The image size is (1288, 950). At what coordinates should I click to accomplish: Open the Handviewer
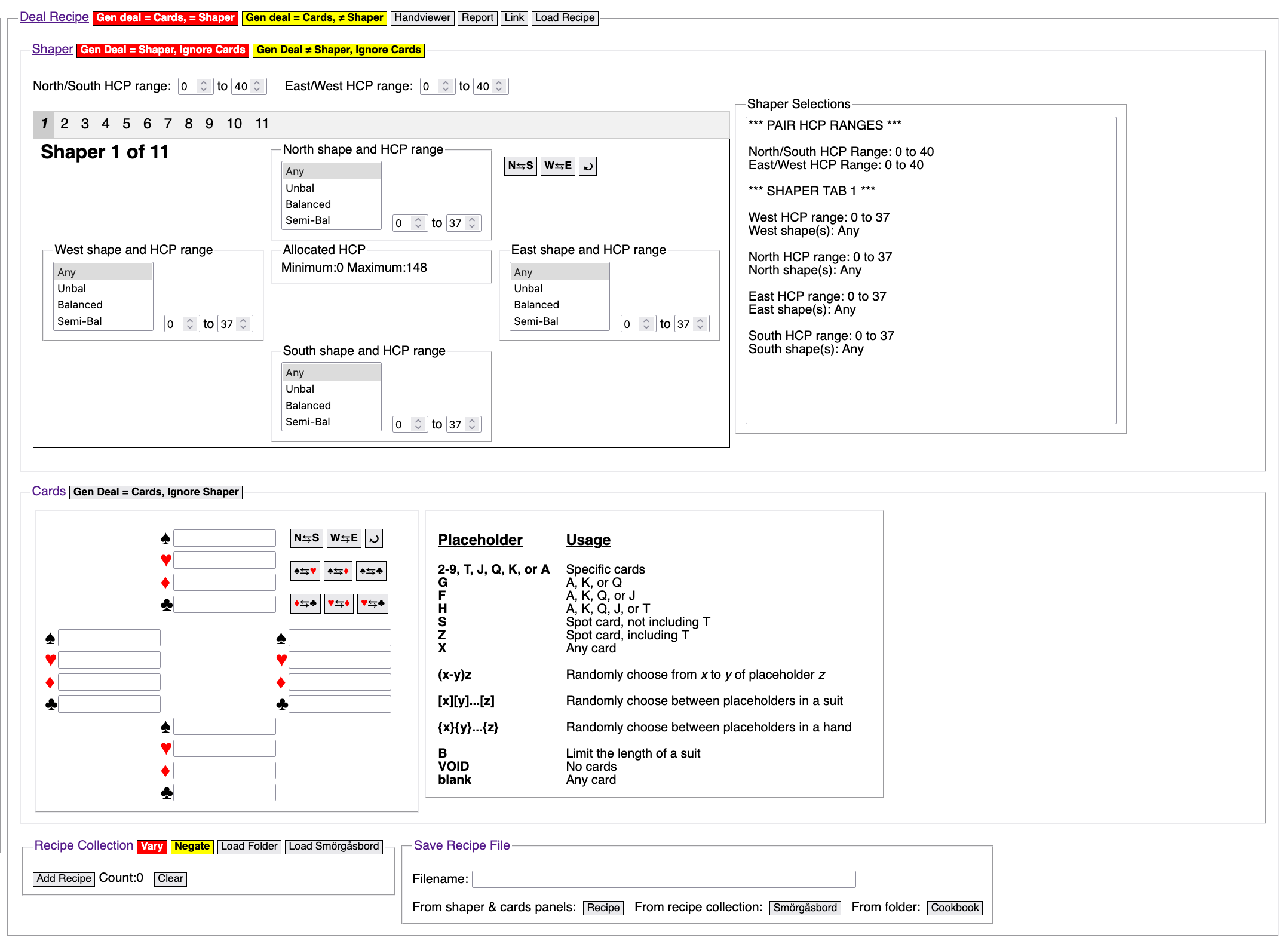tap(422, 18)
